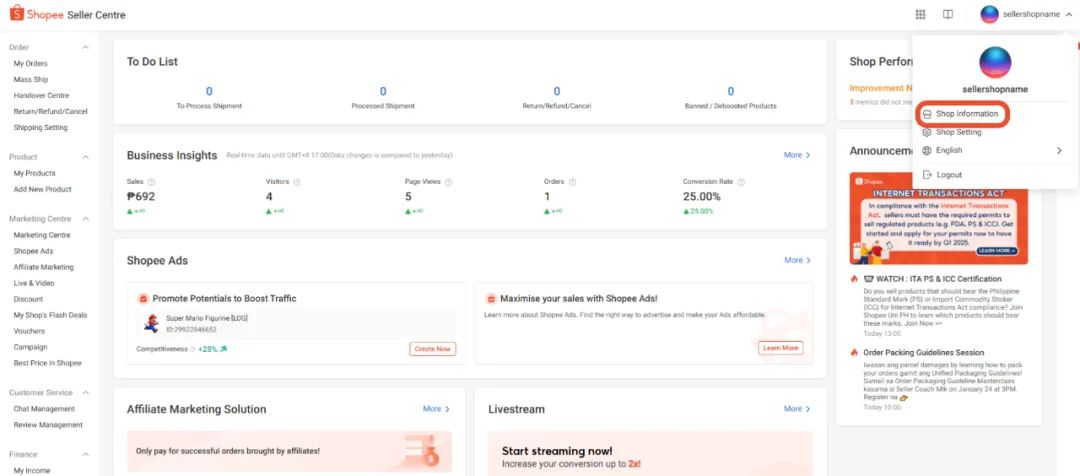The height and width of the screenshot is (476, 1080).
Task: Click the Conversion Rate info help icon
Action: point(741,182)
